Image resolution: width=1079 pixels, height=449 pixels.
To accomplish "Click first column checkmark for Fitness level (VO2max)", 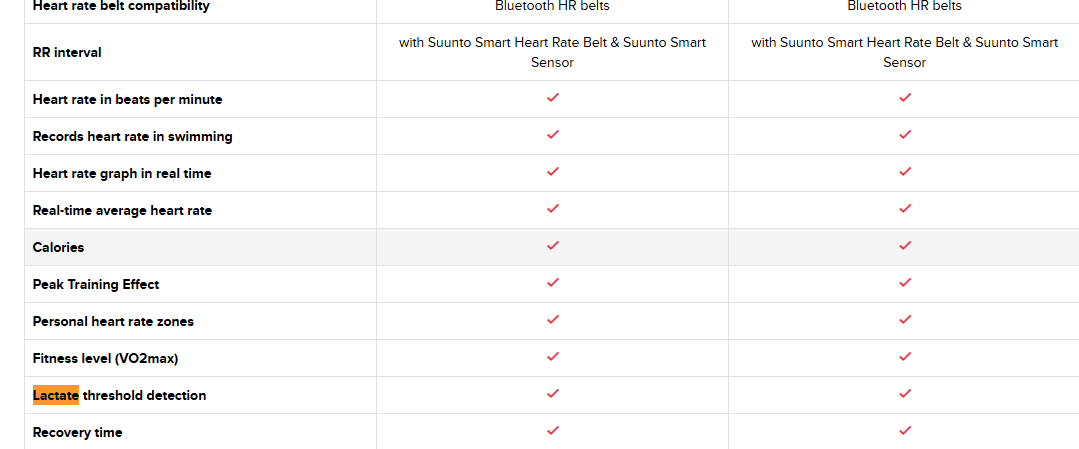I will [x=553, y=357].
